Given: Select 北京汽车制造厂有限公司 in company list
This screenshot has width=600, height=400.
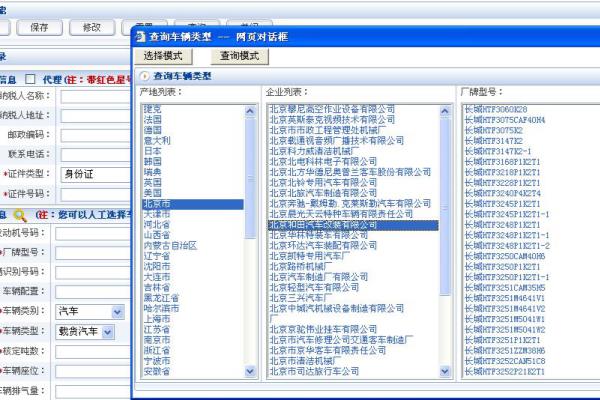Looking at the screenshot, I should click(x=319, y=277).
